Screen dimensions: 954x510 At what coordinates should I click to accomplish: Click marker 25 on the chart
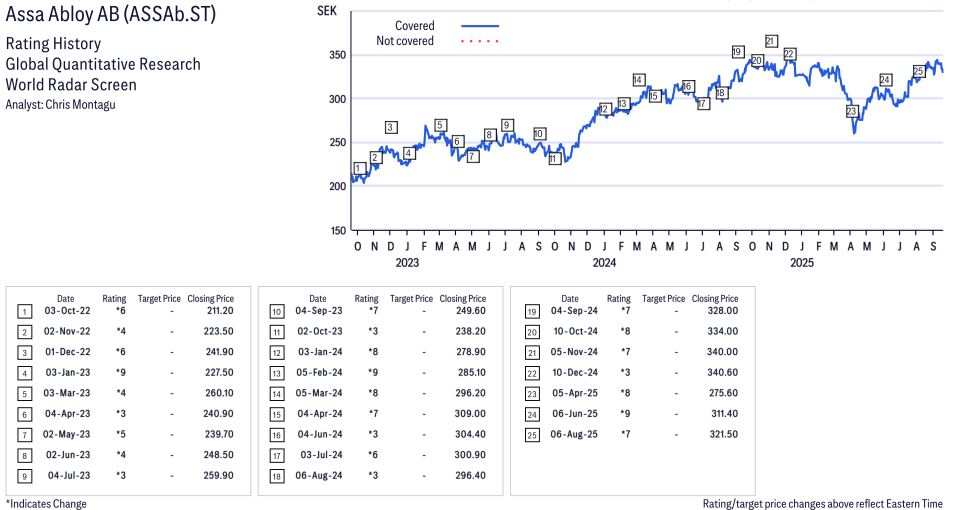point(918,71)
